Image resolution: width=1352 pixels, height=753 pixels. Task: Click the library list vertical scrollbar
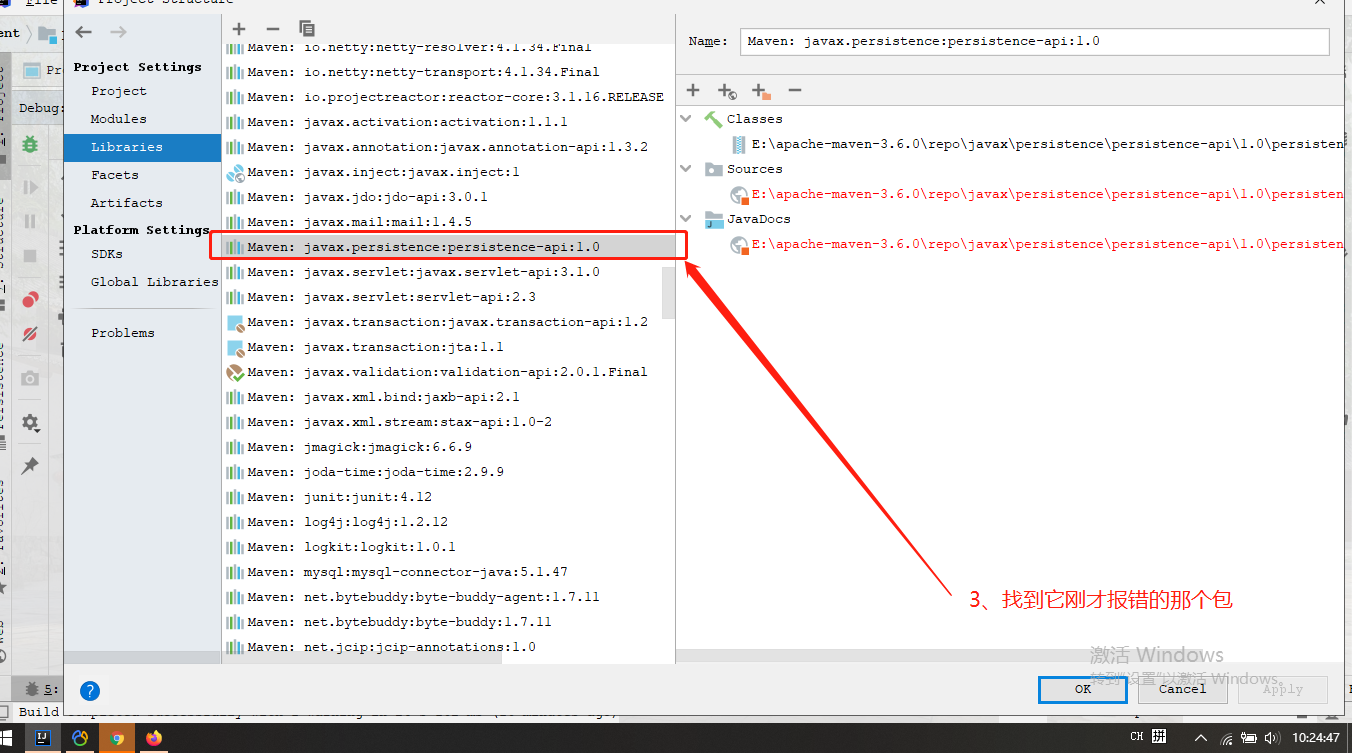tap(669, 292)
